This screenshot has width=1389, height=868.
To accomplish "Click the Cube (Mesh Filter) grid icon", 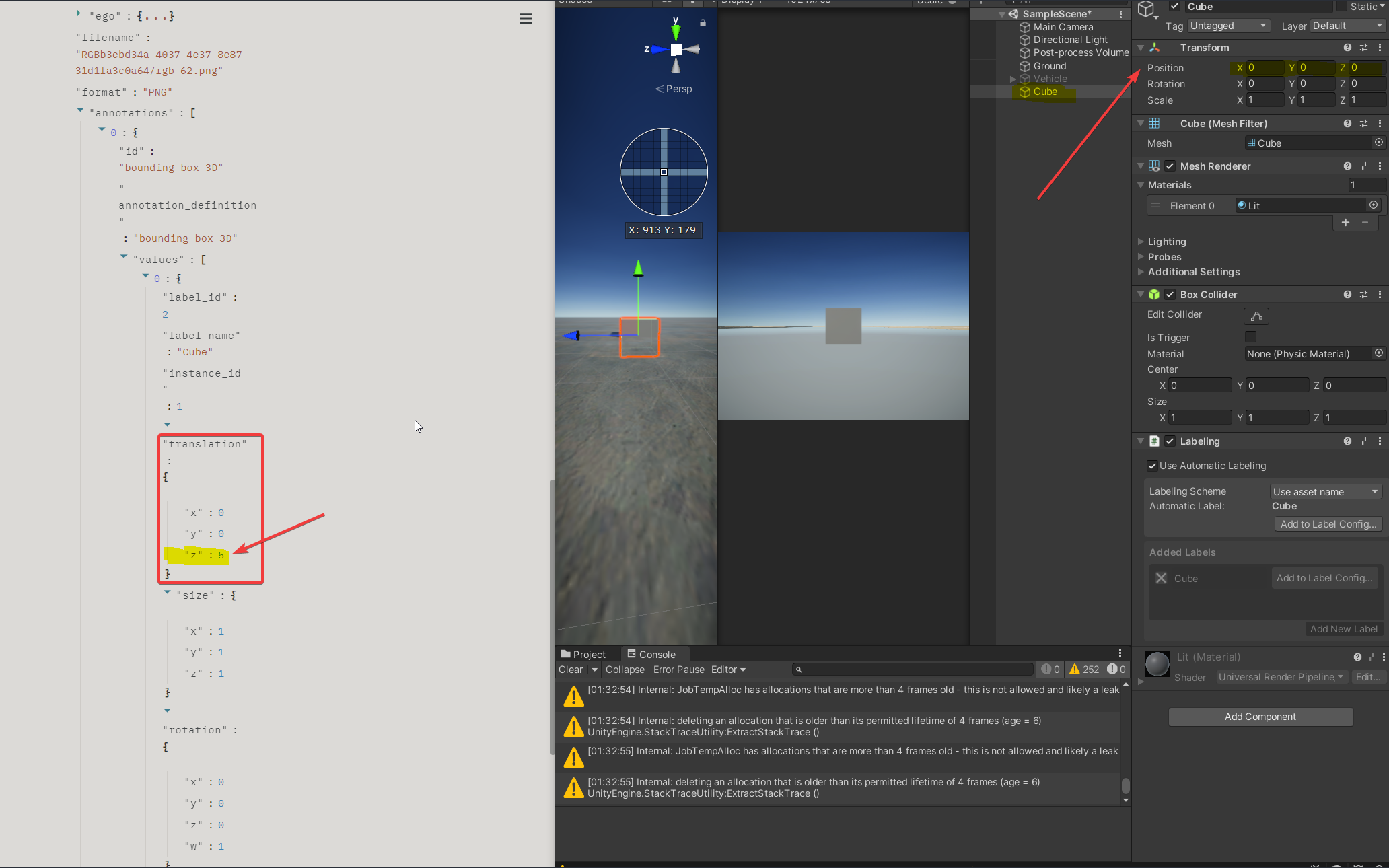I will coord(1155,123).
